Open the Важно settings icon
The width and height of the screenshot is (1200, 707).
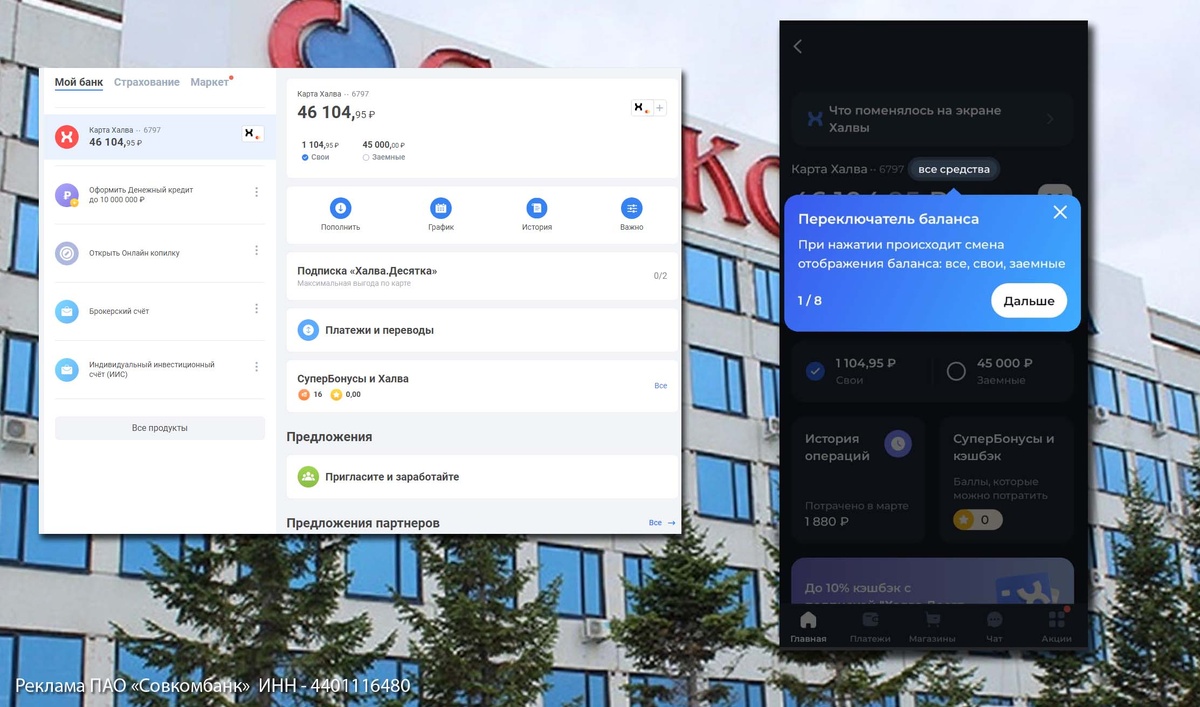[x=632, y=208]
